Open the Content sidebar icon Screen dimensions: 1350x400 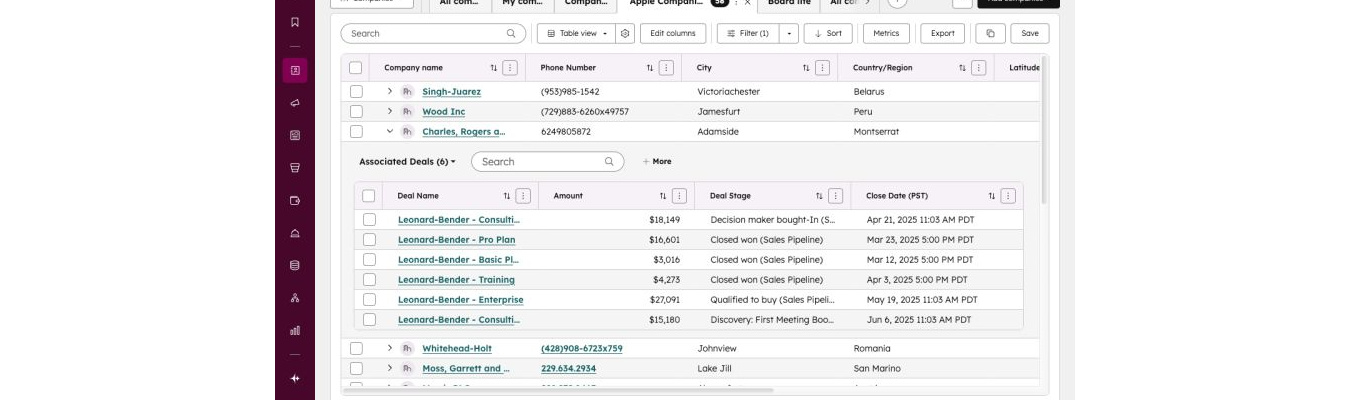click(295, 135)
